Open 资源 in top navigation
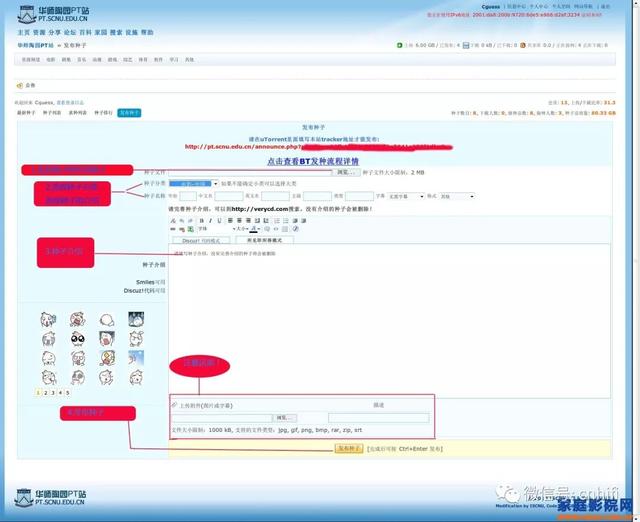 [39, 32]
